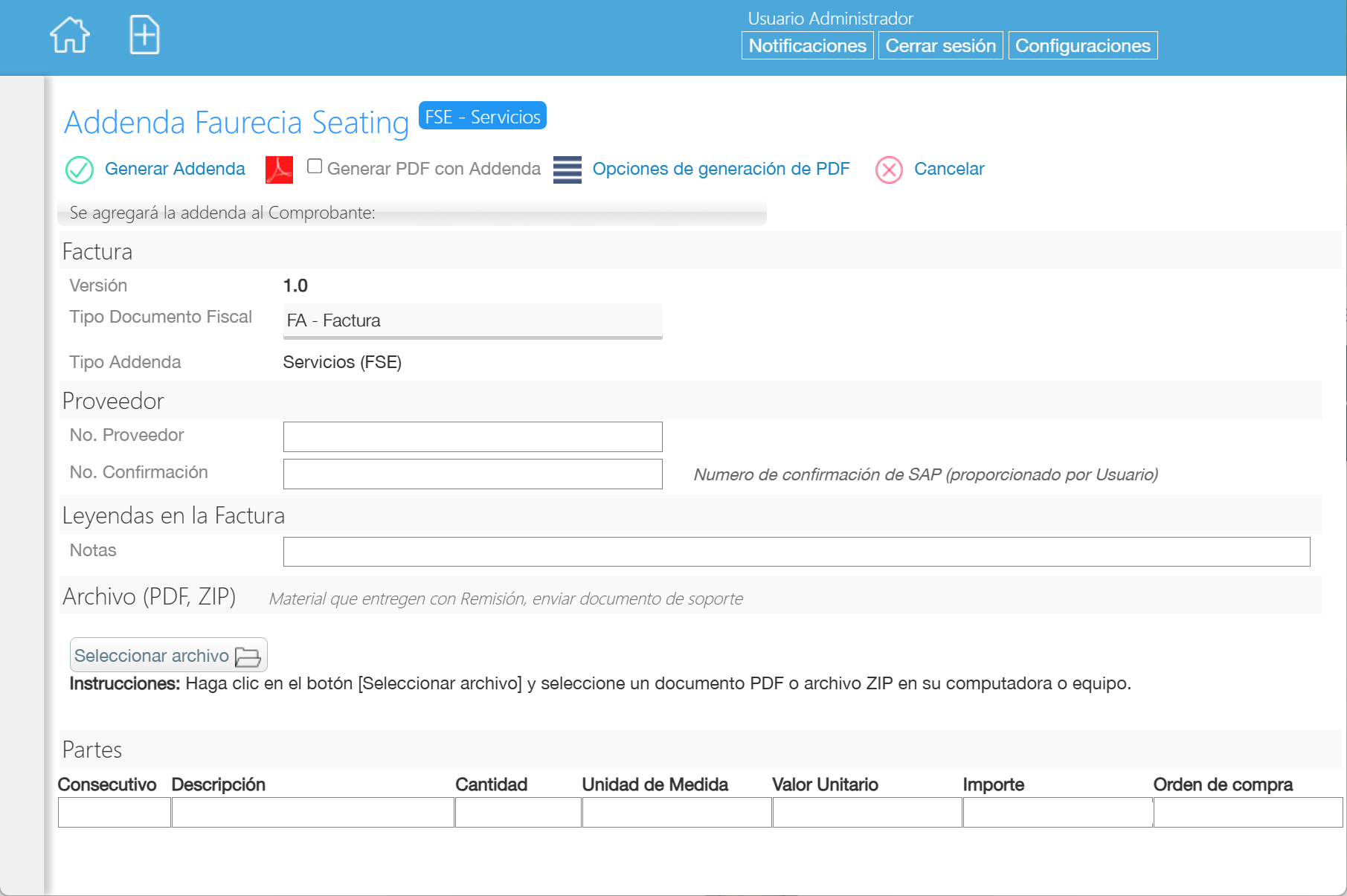Screen dimensions: 1347x896
Task: Click the Addenda Faurecia Seating title
Action: 237,123
